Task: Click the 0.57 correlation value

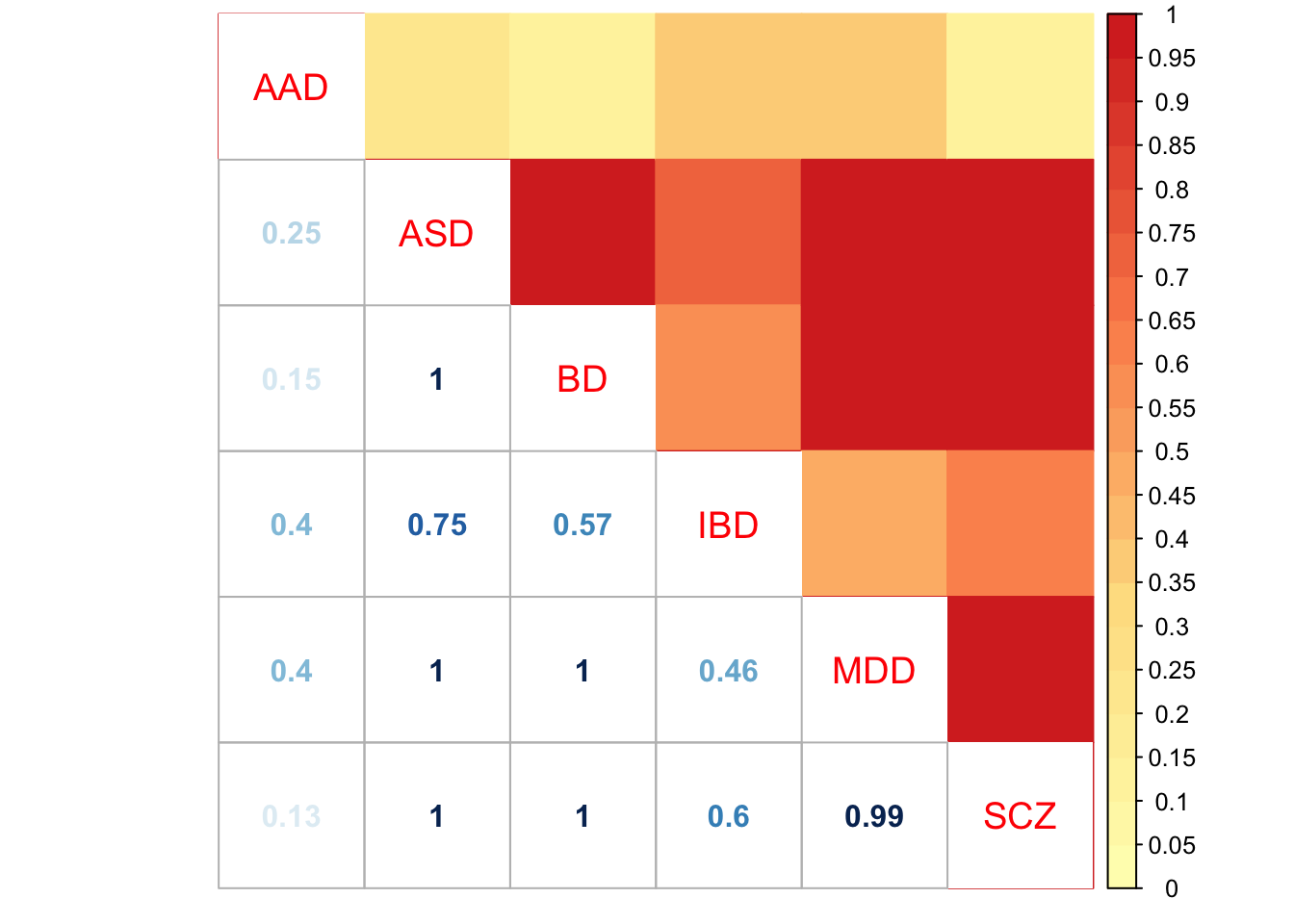Action: tap(582, 526)
